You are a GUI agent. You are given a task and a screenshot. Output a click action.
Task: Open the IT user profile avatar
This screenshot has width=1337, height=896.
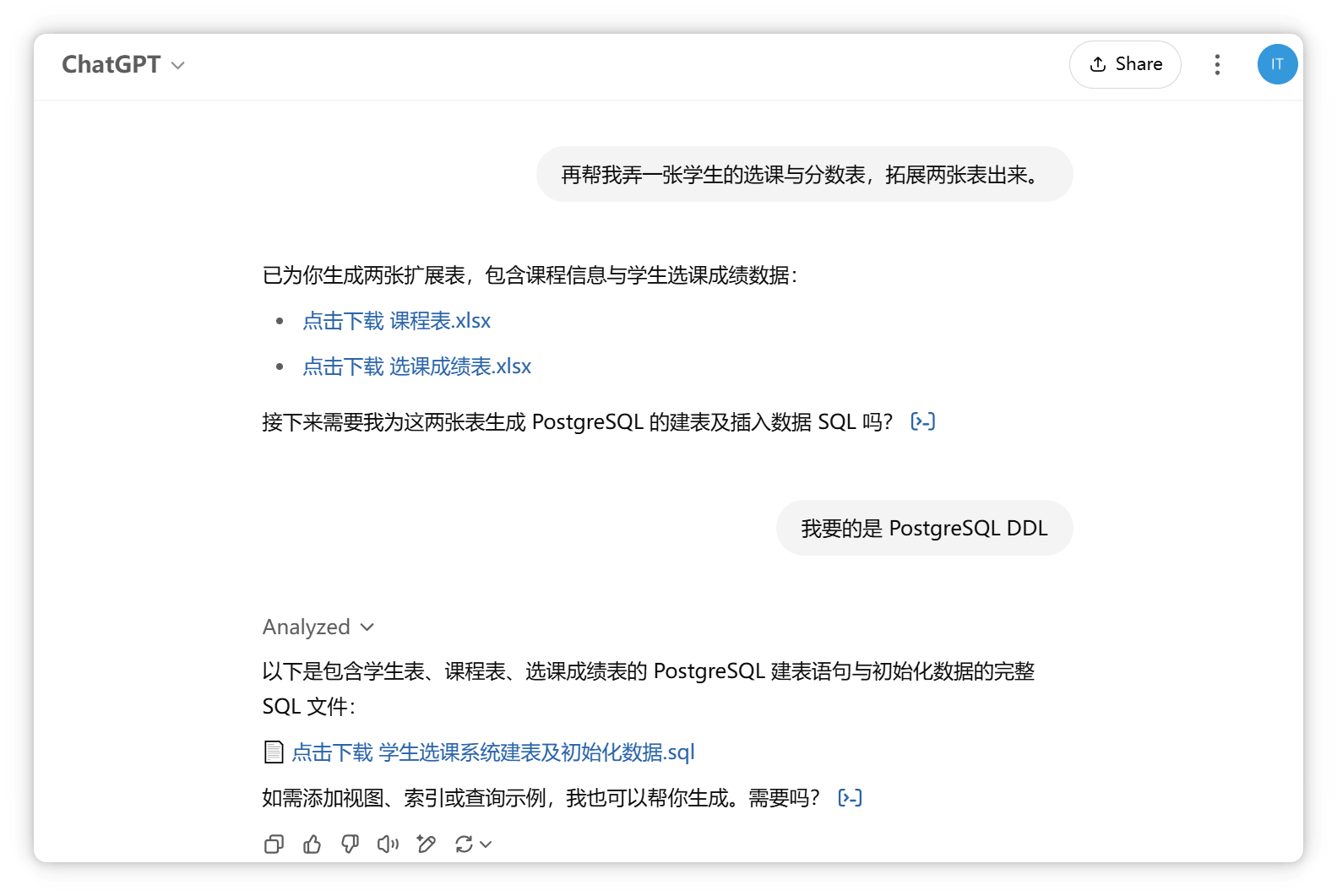pyautogui.click(x=1277, y=64)
